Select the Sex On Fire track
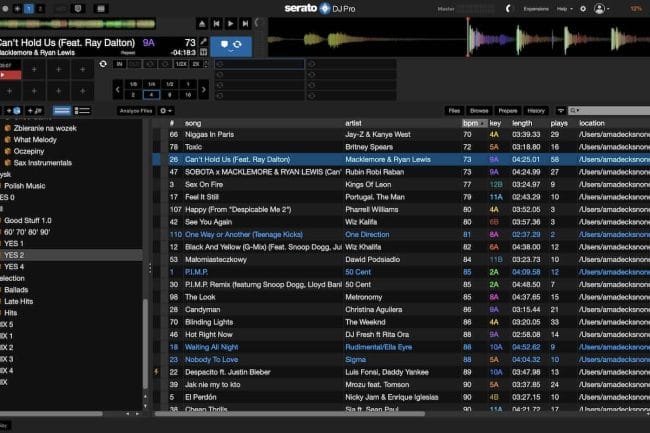This screenshot has height=433, width=650. coord(401,184)
